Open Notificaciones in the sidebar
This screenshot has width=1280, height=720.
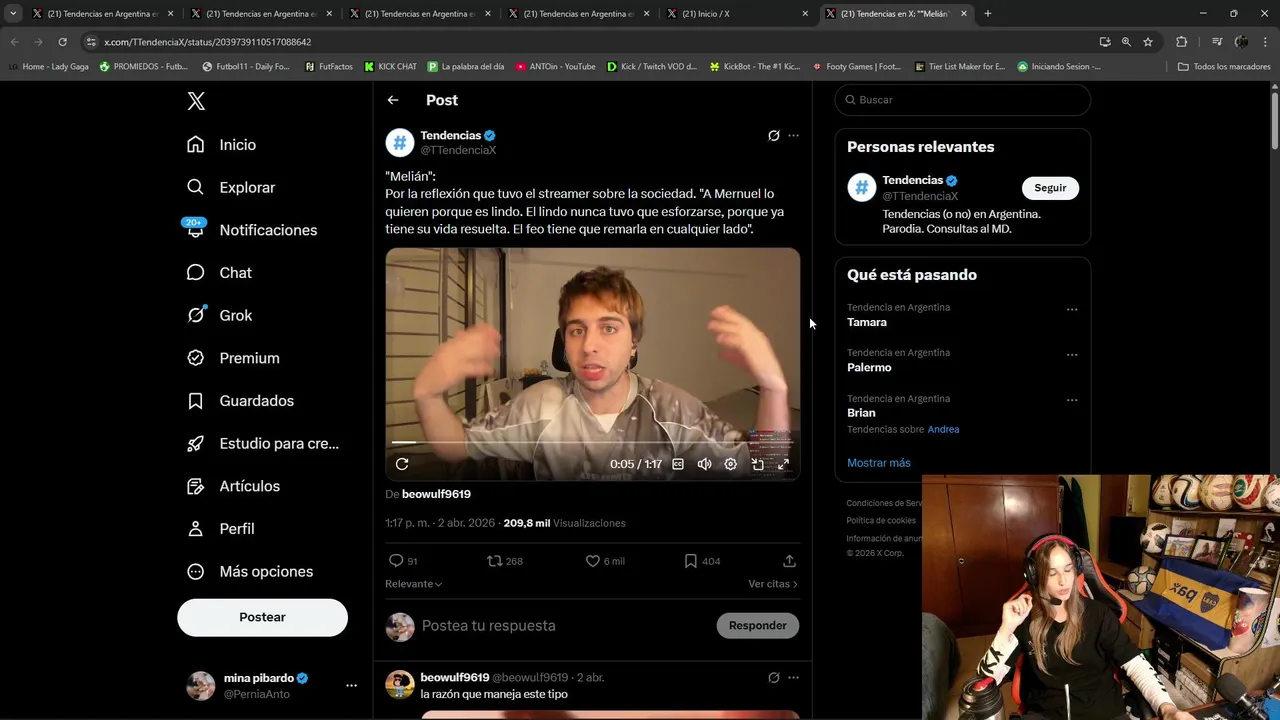point(251,230)
